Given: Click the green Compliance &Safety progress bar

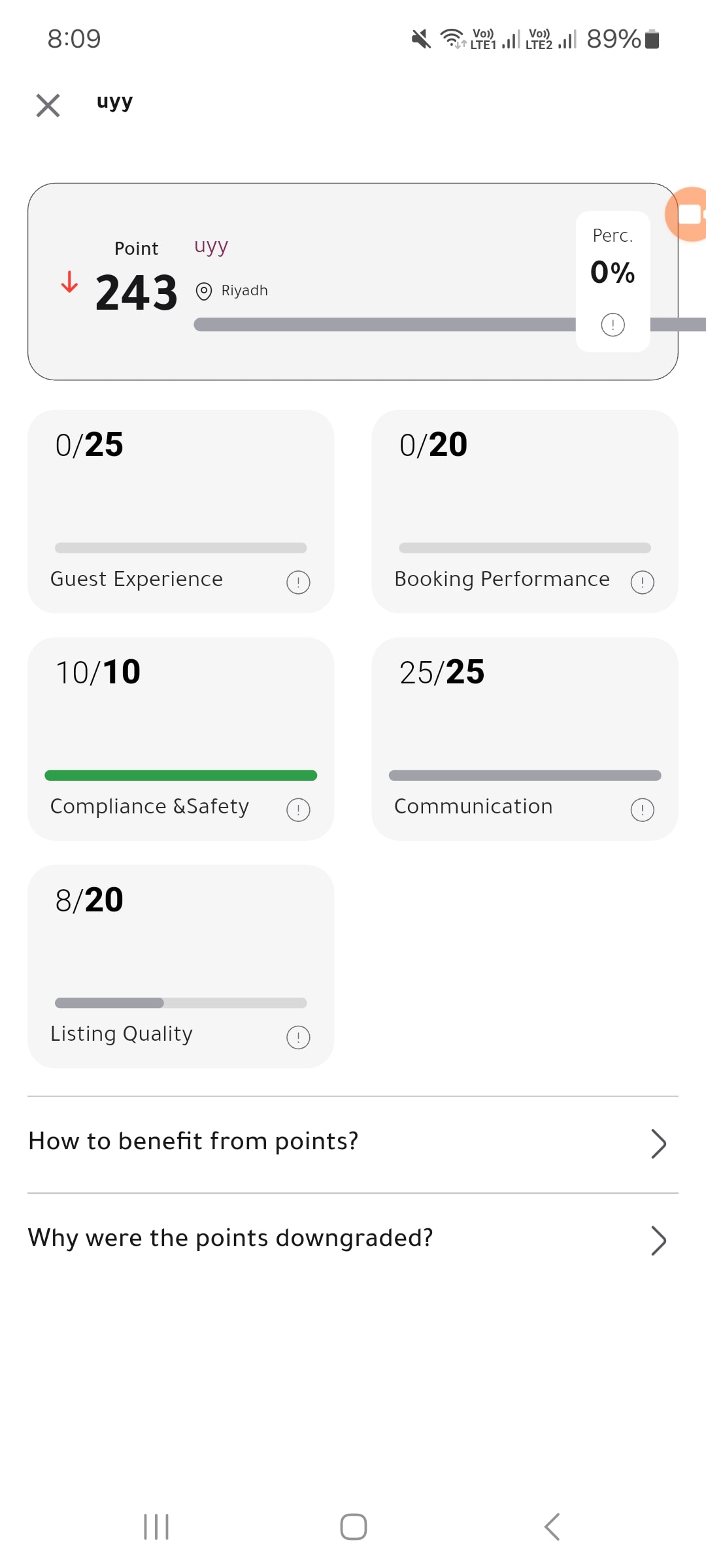Looking at the screenshot, I should pyautogui.click(x=180, y=776).
